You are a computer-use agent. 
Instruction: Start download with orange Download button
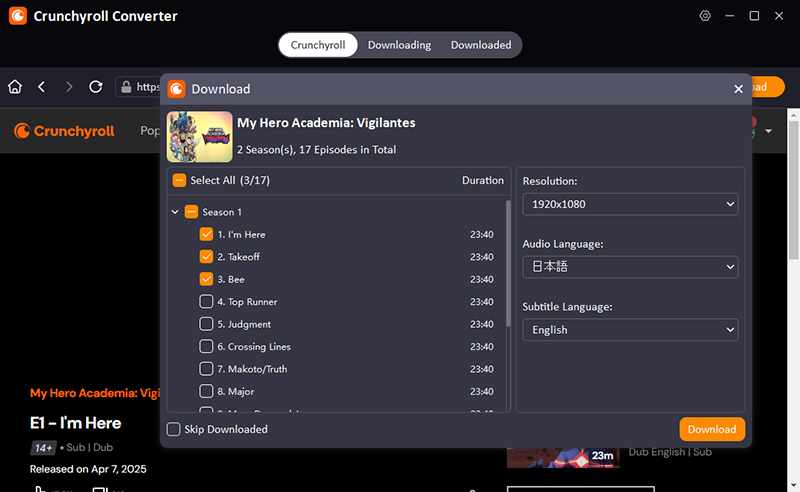(x=712, y=429)
